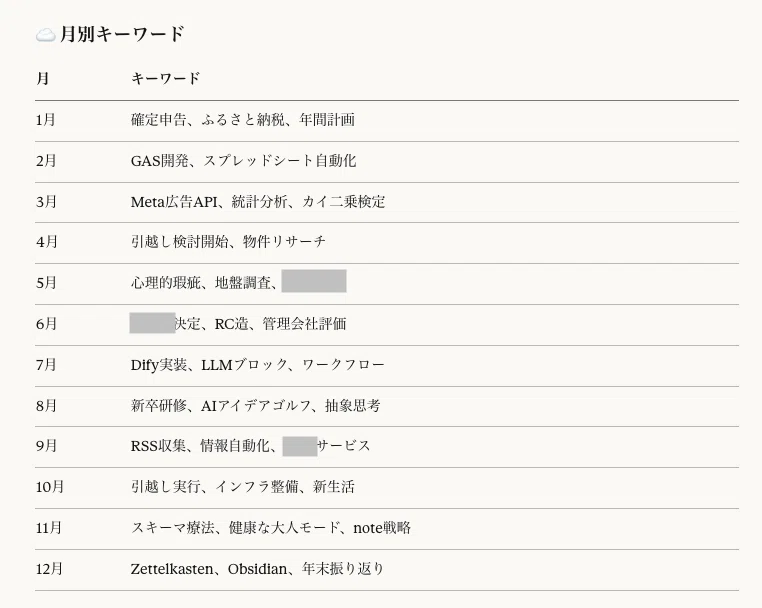Viewport: 762px width, 608px height.
Task: Click the 月別キーワード heading text
Action: [x=122, y=34]
